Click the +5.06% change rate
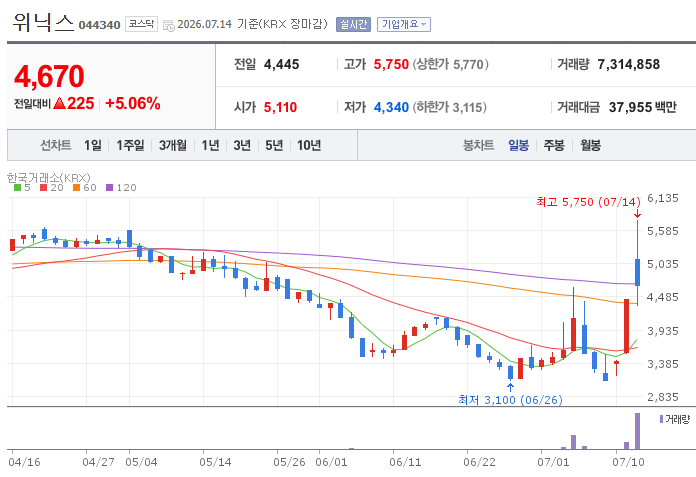Viewport: 696px width, 477px height. tap(133, 103)
